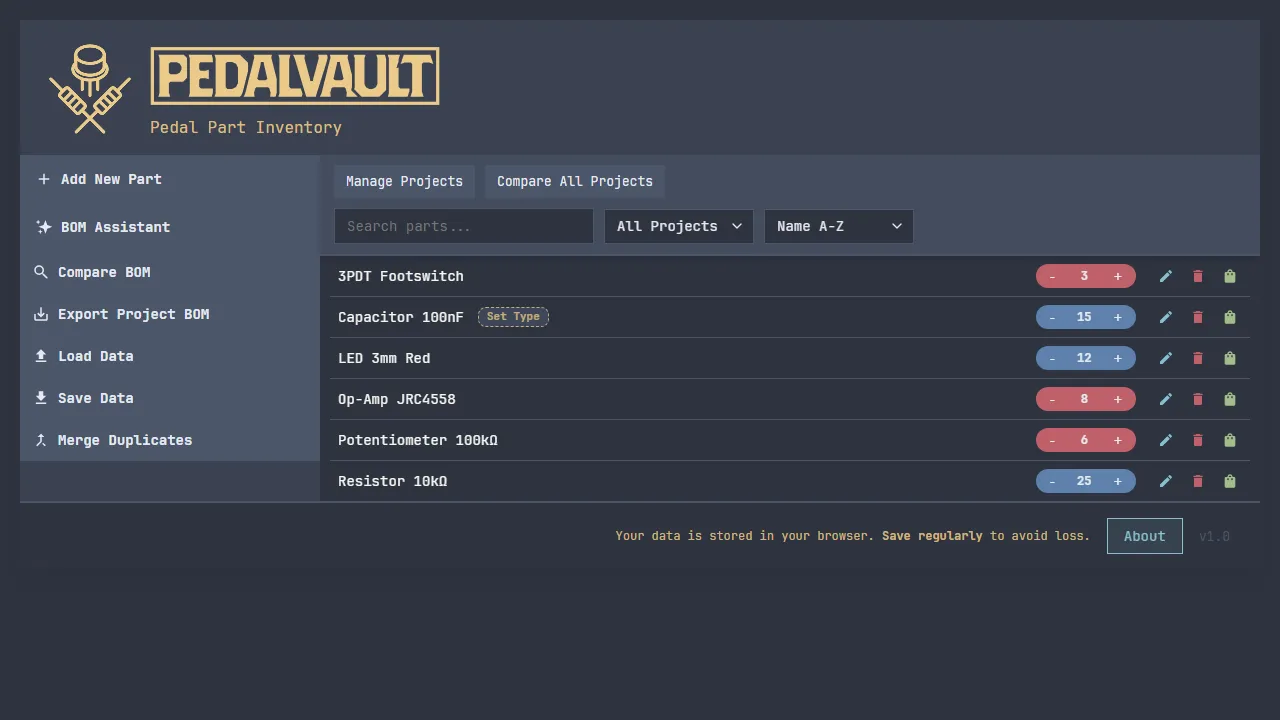1280x720 pixels.
Task: Click the Export Project BOM download icon
Action: coord(41,314)
